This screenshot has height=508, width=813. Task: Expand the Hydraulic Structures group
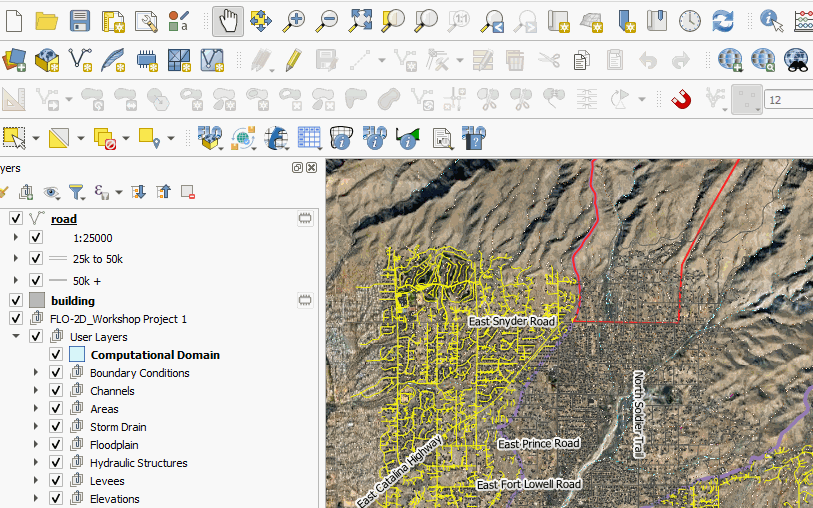point(36,463)
